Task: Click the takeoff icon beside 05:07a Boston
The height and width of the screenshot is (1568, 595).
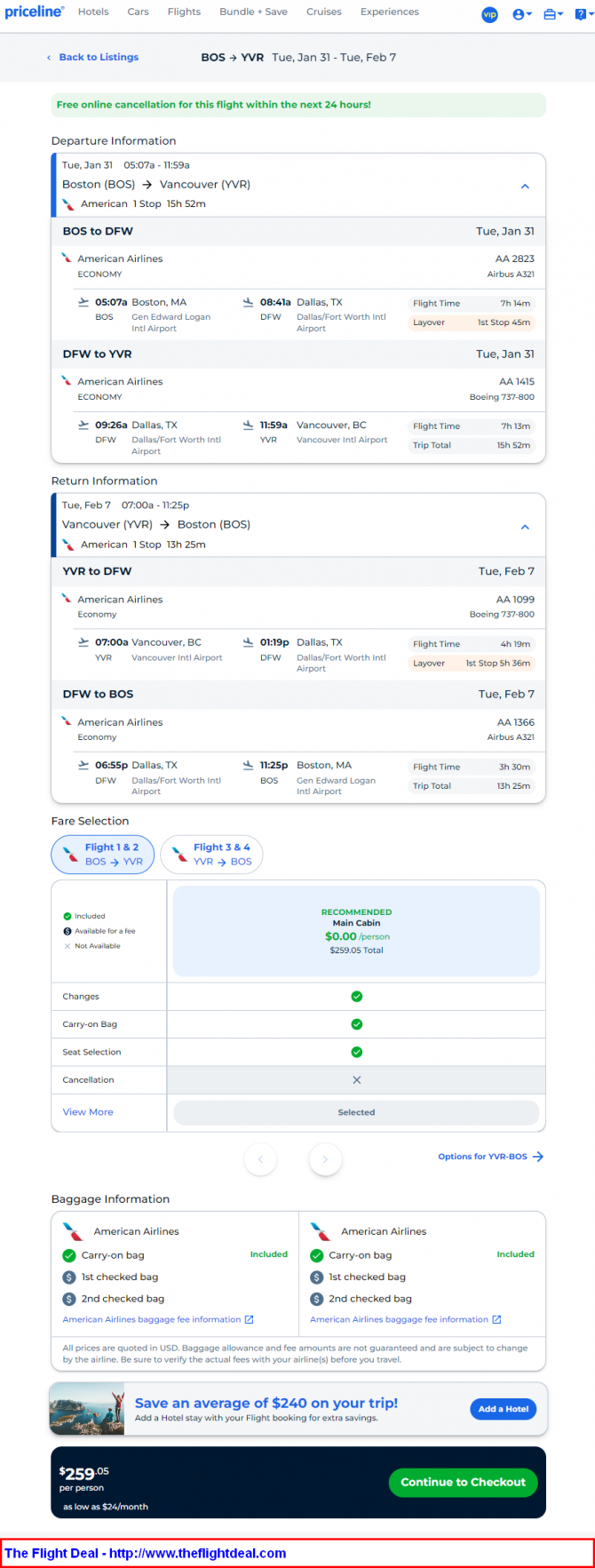Action: pos(84,302)
